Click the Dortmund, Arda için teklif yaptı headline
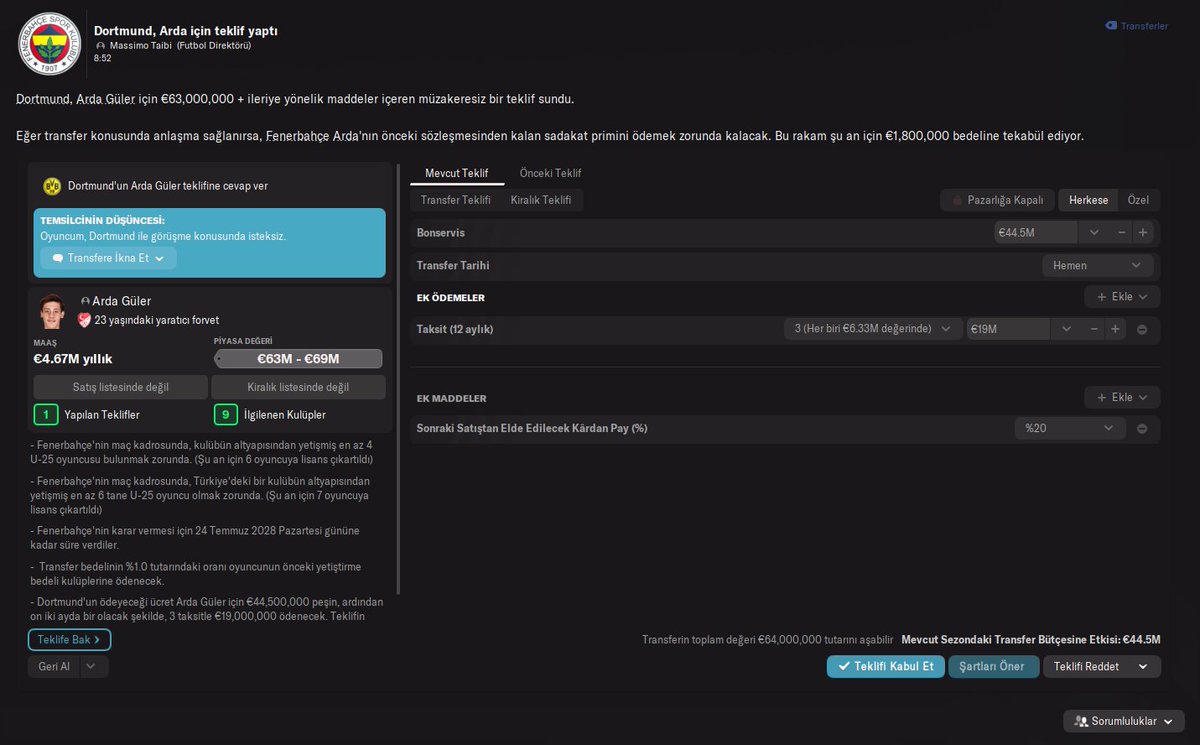This screenshot has width=1200, height=745. click(x=186, y=31)
